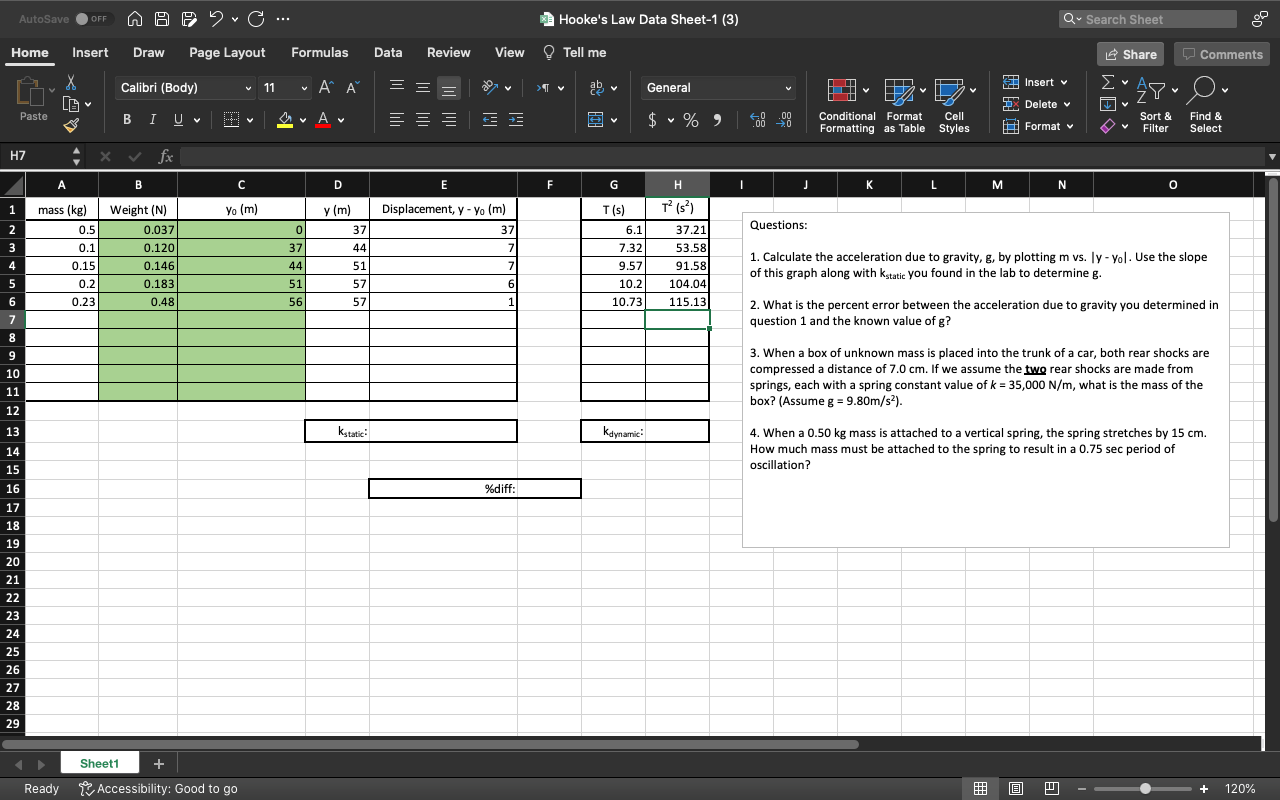Toggle bold formatting
This screenshot has height=800, width=1280.
click(126, 119)
